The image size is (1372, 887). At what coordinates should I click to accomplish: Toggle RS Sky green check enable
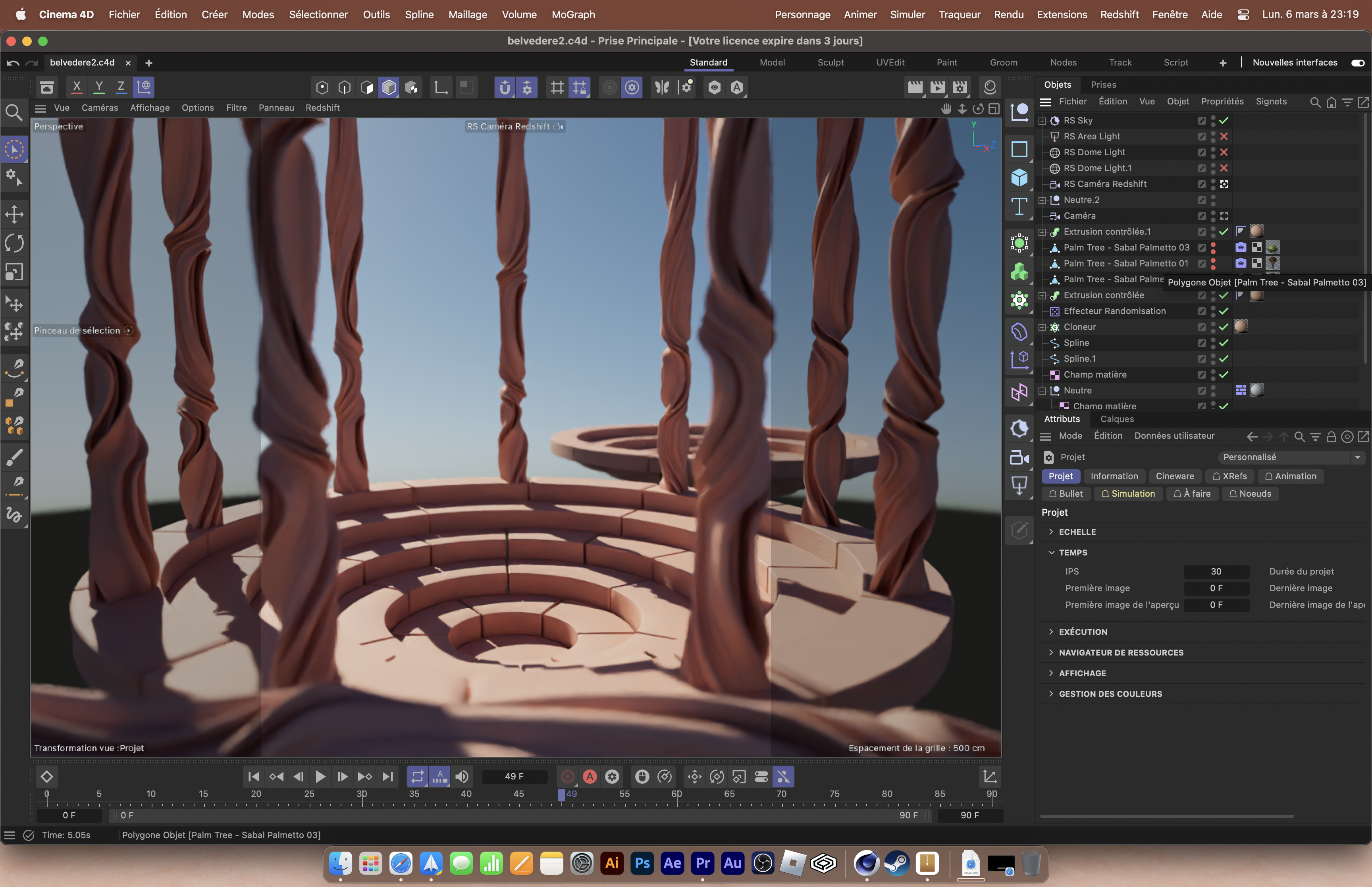point(1224,120)
